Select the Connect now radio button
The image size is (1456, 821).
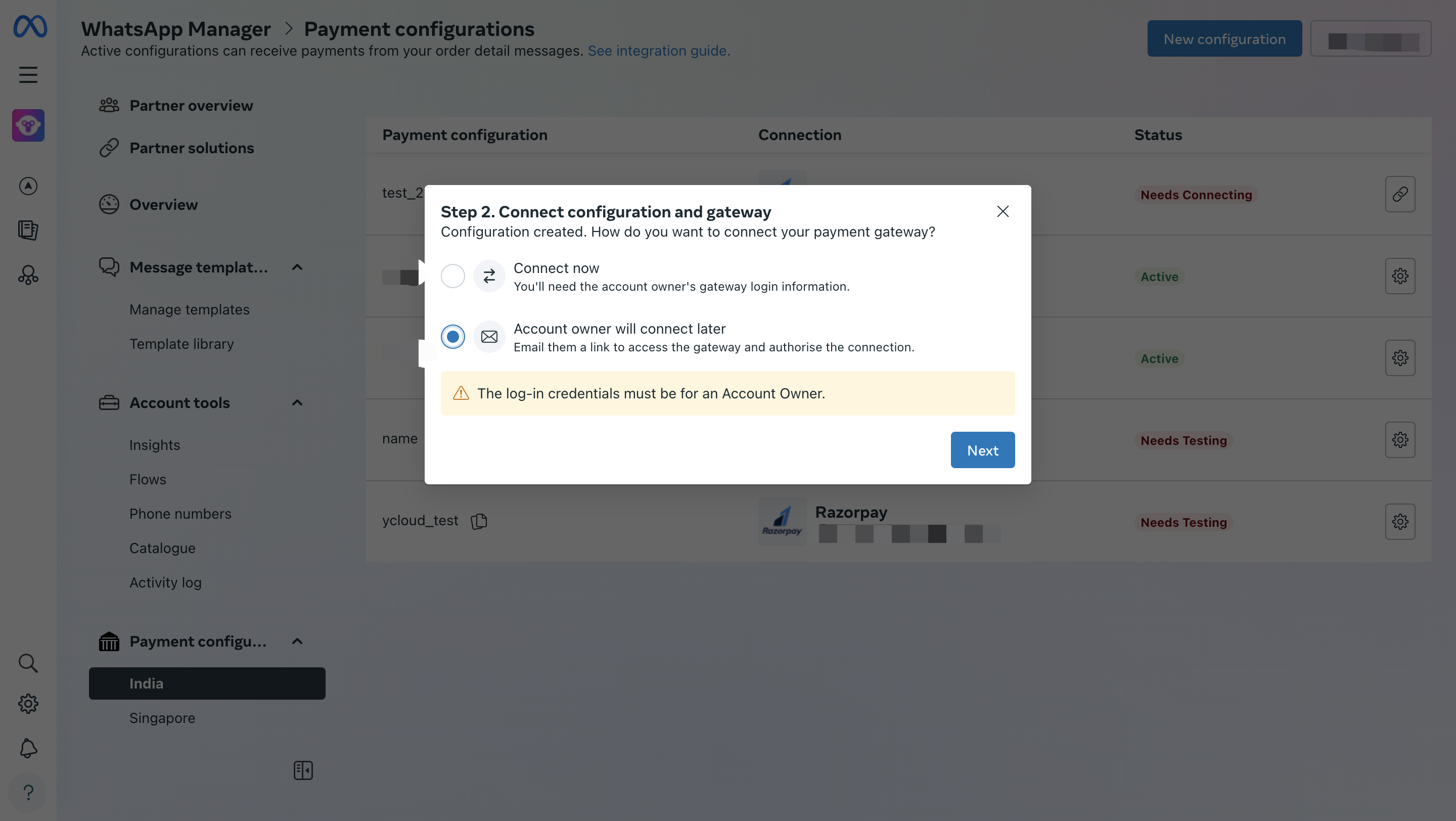click(x=453, y=277)
